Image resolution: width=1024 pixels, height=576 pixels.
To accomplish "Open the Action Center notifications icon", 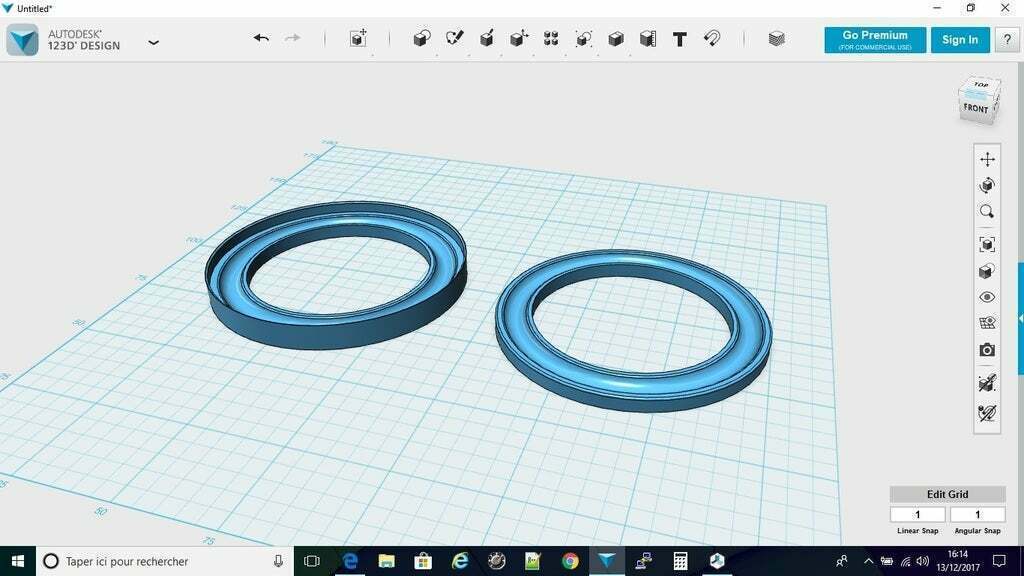I will (x=999, y=561).
